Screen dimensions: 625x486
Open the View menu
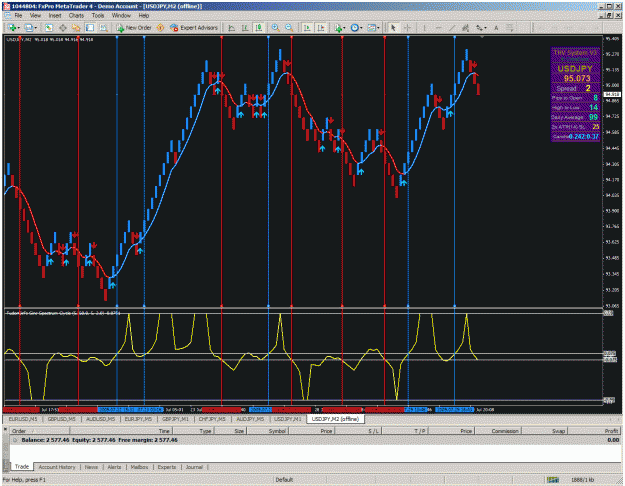pos(35,16)
